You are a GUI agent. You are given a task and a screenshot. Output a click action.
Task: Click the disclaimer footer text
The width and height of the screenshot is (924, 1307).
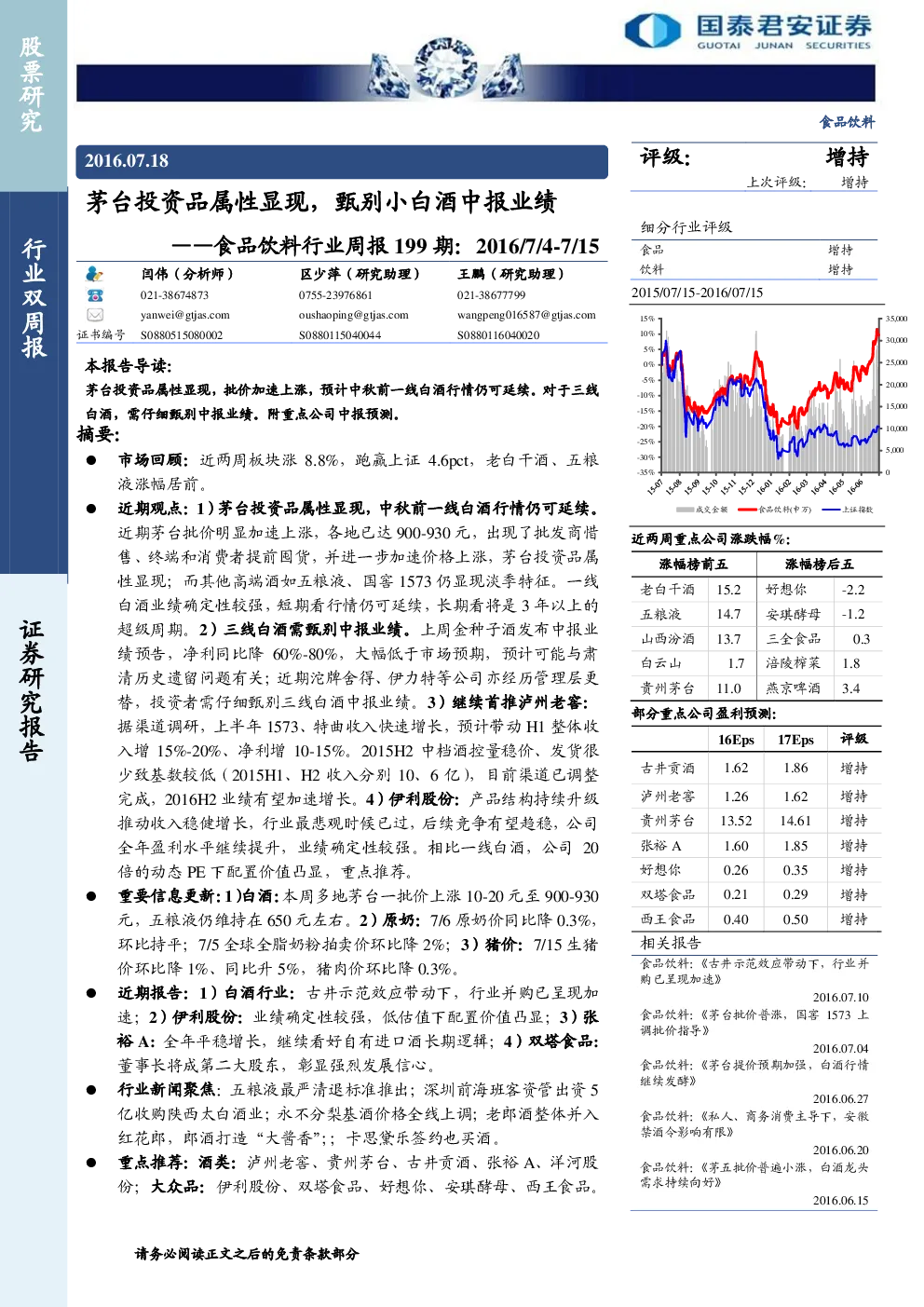point(247,1254)
